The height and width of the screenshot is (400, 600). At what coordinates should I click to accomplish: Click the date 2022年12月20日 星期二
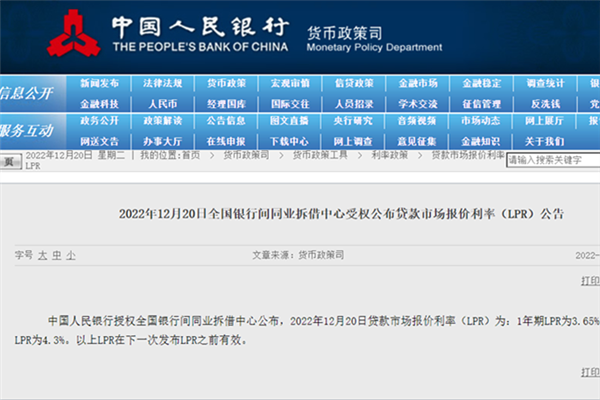[75, 155]
